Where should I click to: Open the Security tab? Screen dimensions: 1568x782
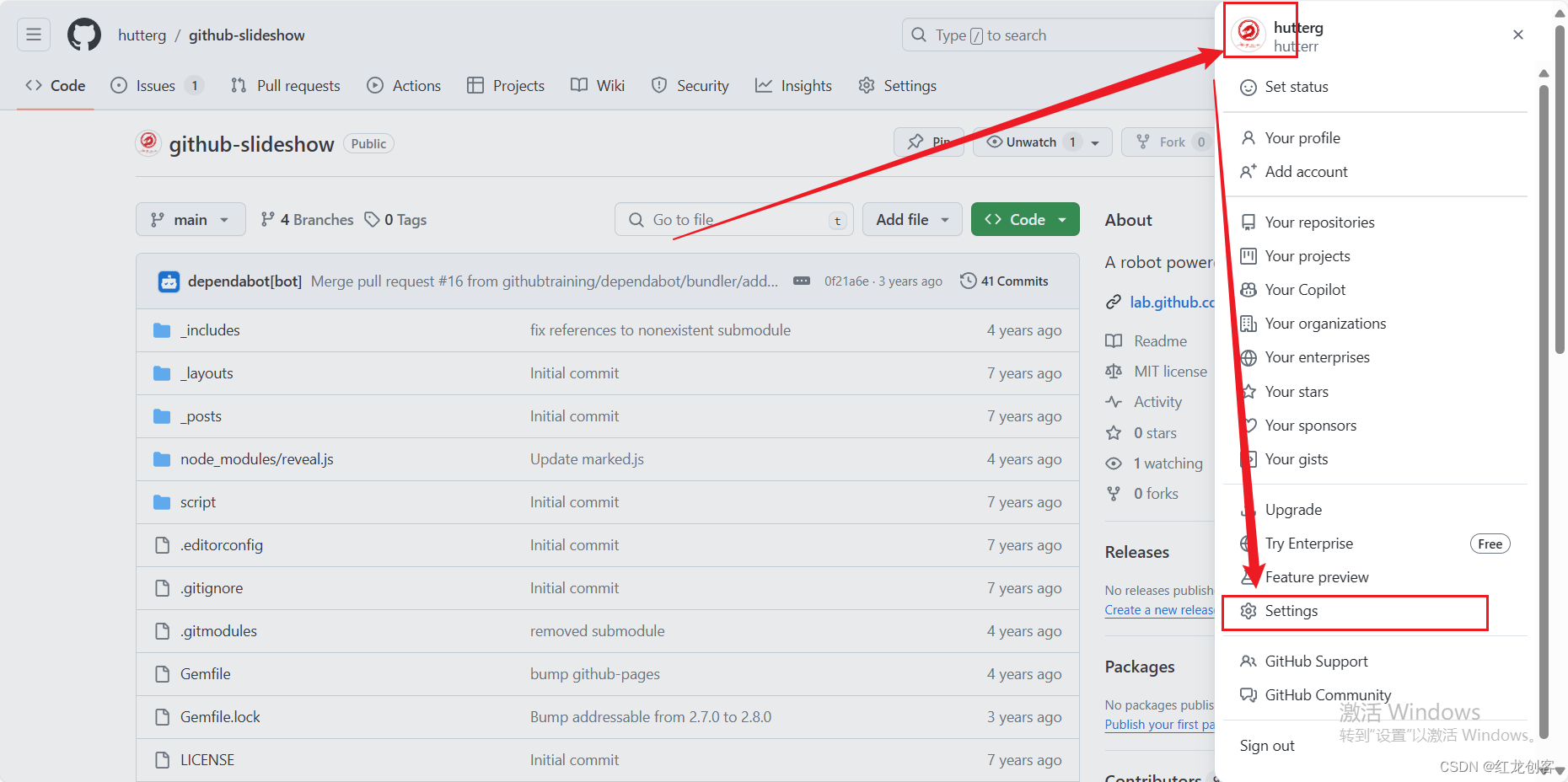pyautogui.click(x=690, y=86)
